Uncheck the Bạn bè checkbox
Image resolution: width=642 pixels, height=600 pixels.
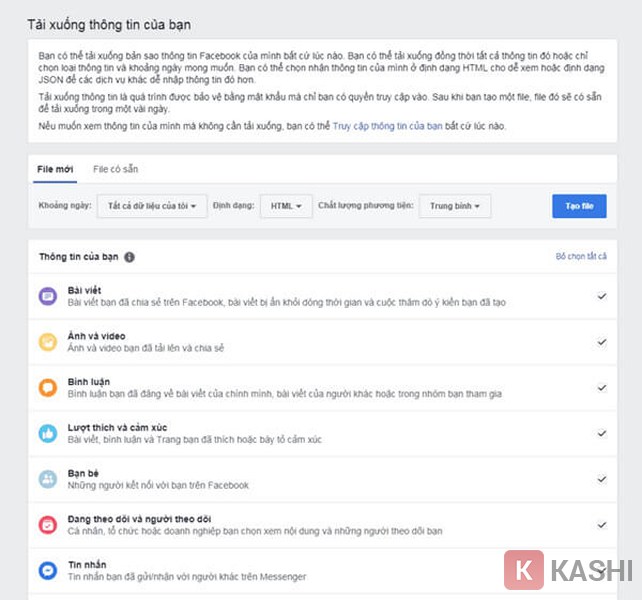coord(601,479)
